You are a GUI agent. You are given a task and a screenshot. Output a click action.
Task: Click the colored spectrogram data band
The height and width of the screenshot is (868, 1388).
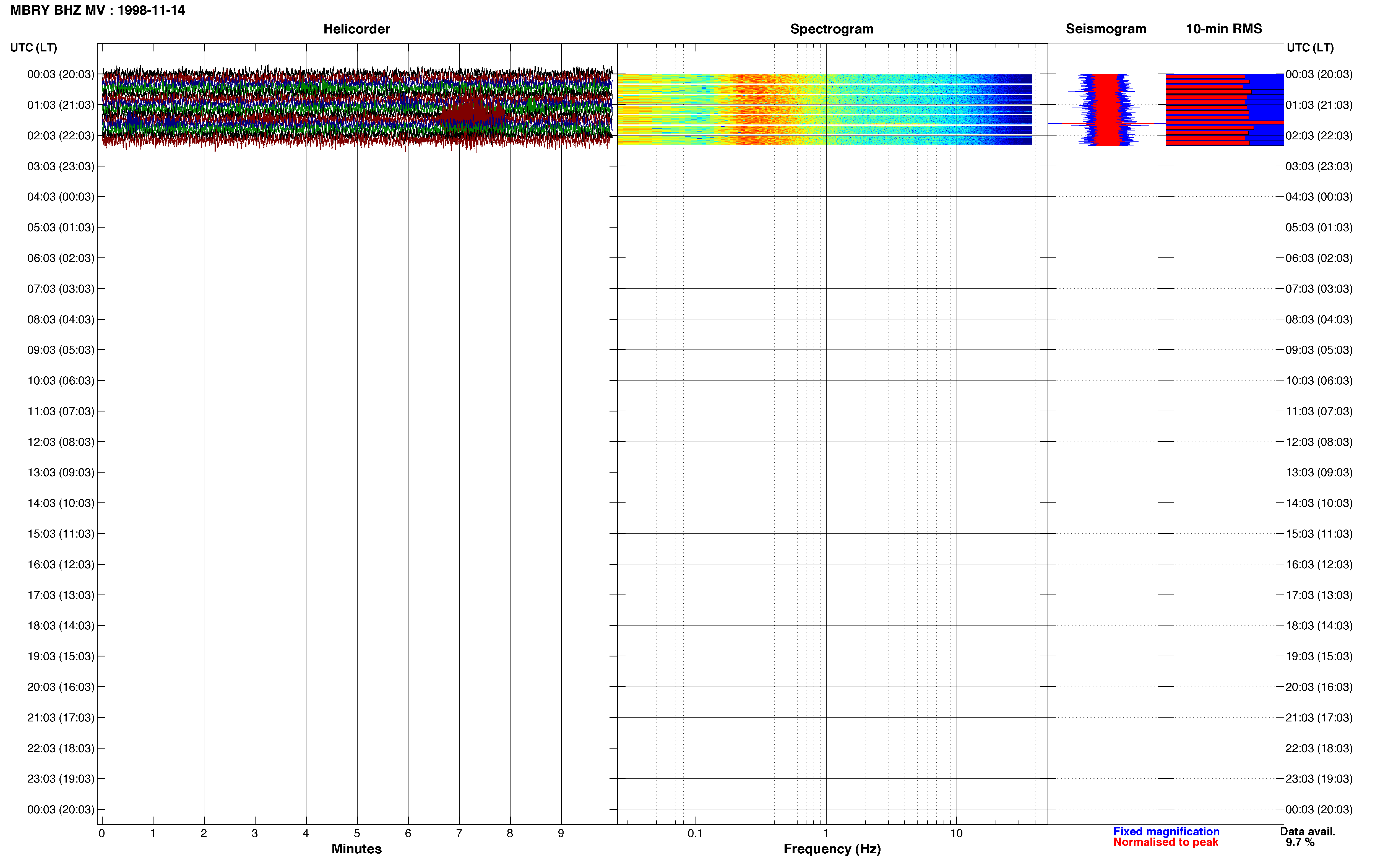tap(824, 109)
